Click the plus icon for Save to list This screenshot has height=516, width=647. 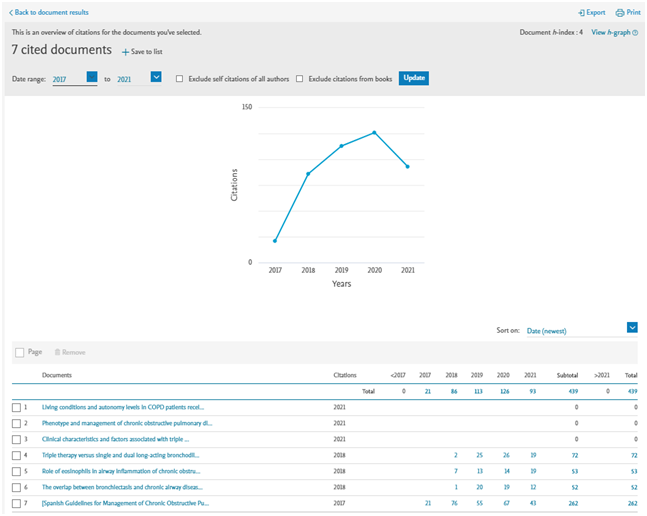125,51
